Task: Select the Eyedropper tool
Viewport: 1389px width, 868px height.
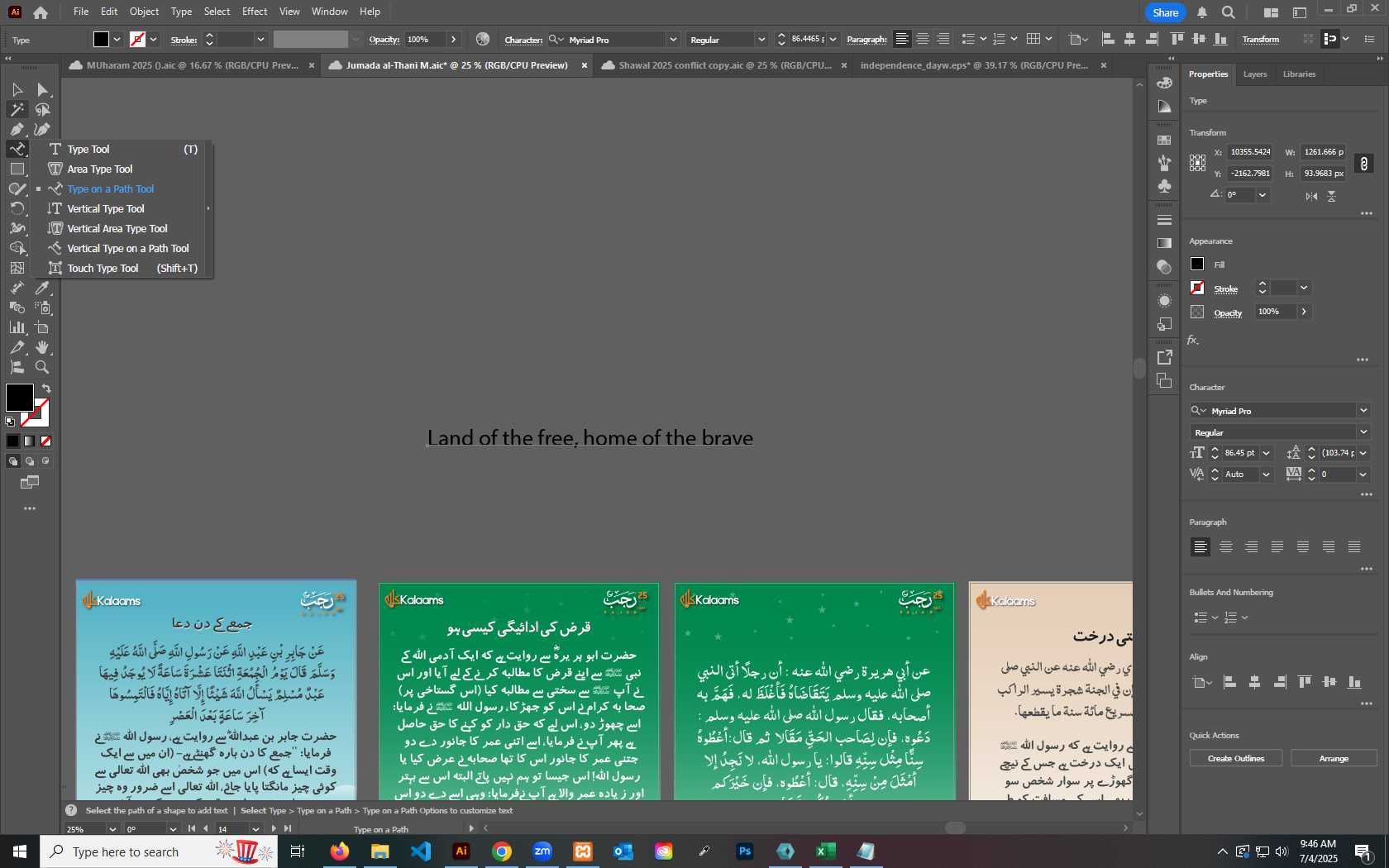Action: click(42, 288)
